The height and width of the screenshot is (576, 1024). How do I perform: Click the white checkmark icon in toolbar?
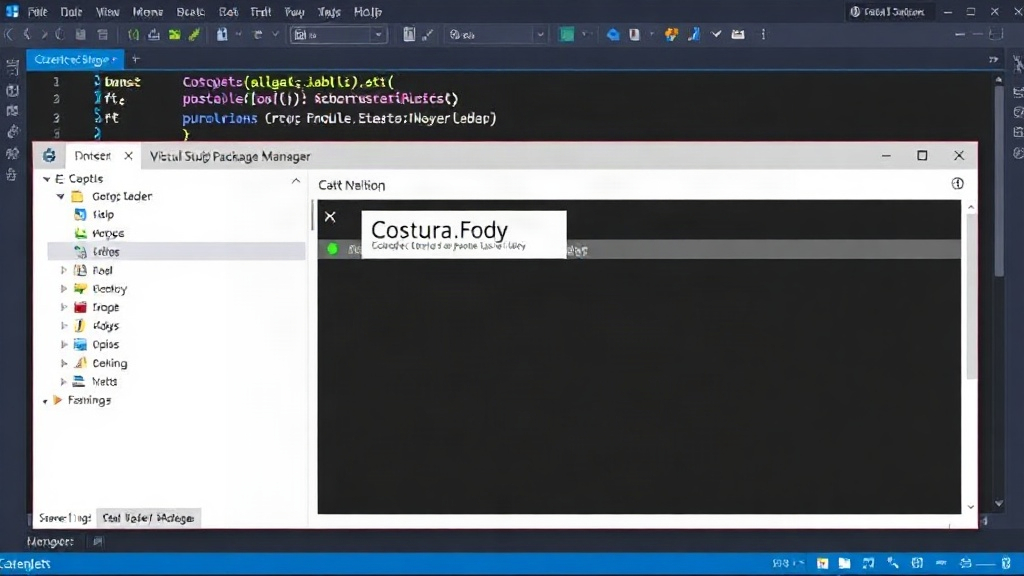click(x=716, y=34)
